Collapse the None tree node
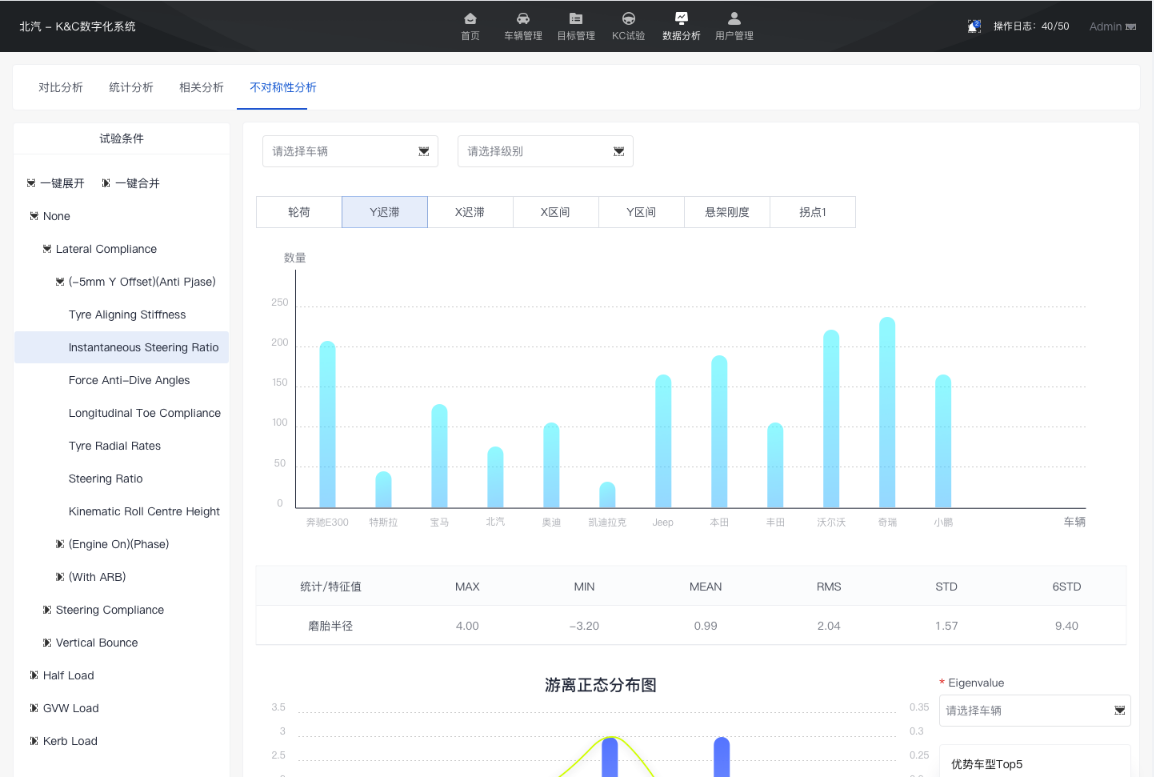The image size is (1154, 777). 34,216
